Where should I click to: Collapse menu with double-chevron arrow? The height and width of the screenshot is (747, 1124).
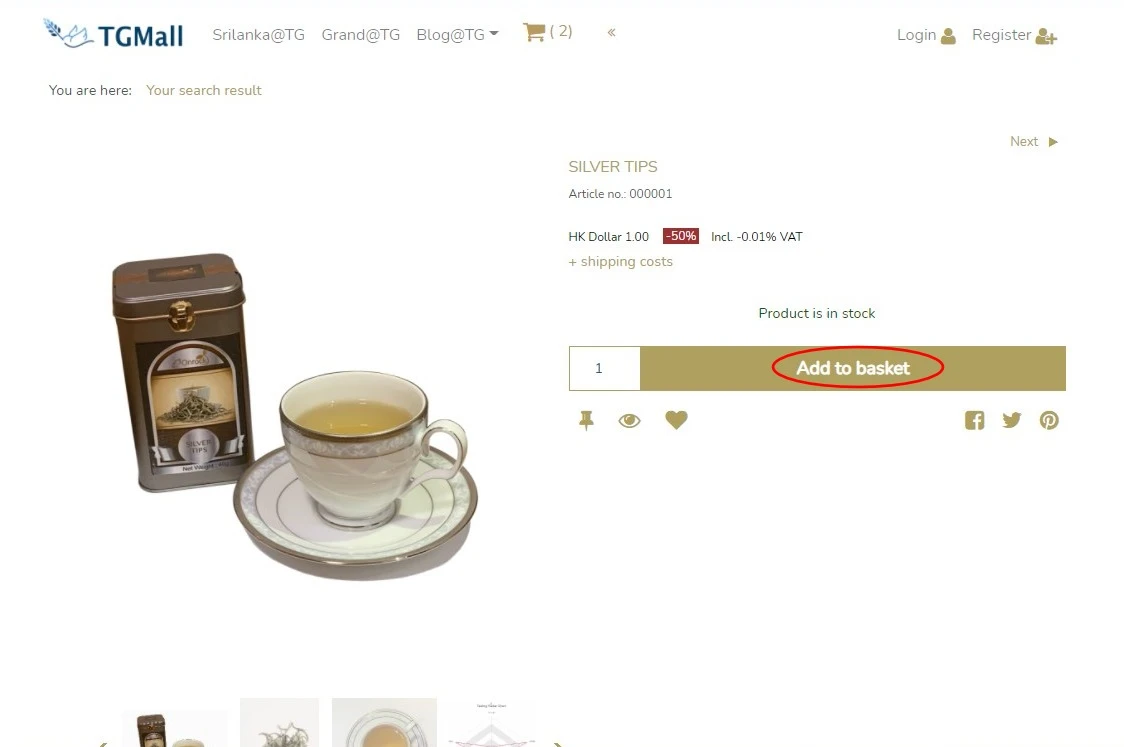pyautogui.click(x=611, y=32)
